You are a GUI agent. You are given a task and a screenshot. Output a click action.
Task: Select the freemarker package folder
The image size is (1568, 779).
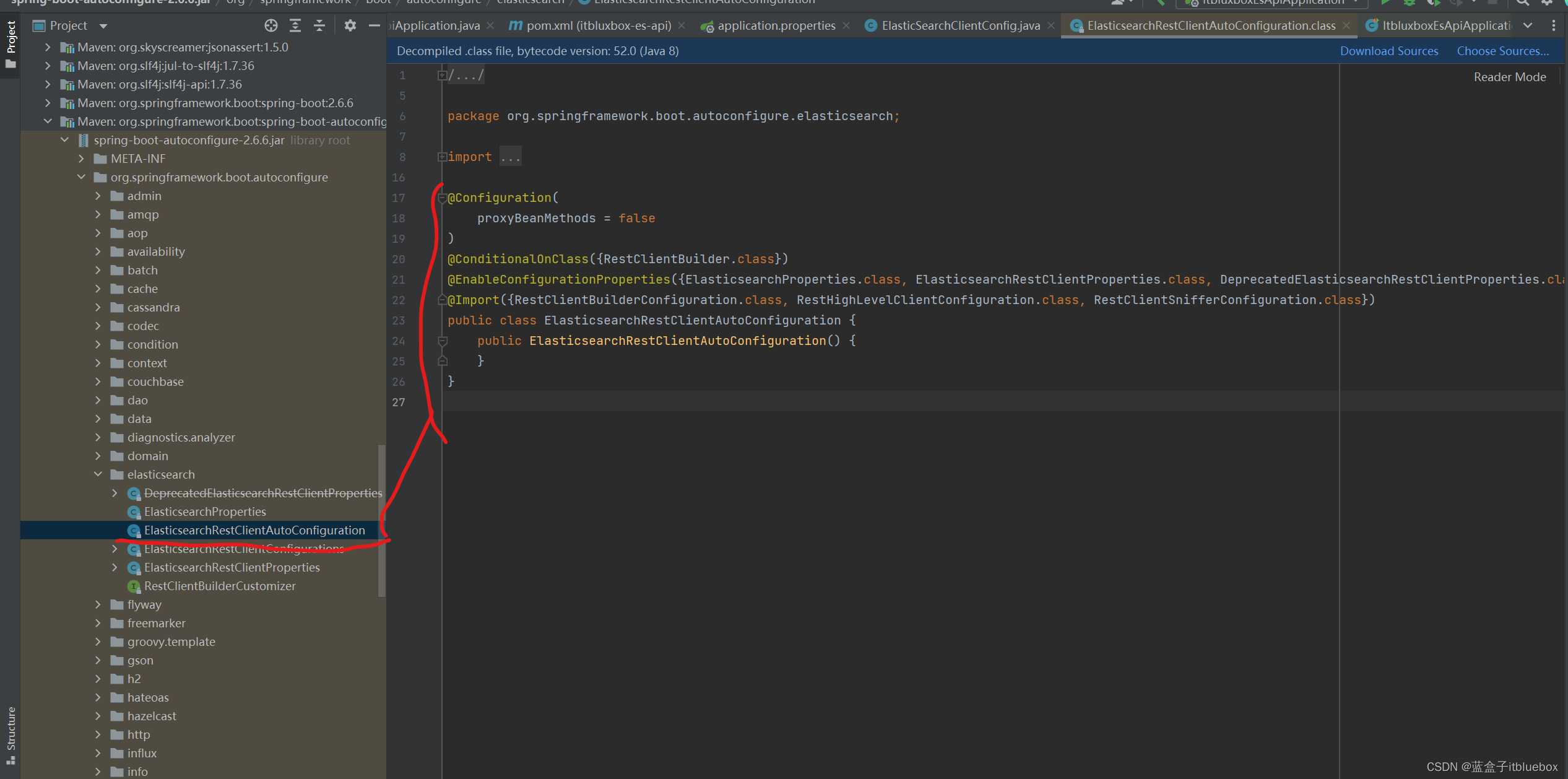point(156,623)
